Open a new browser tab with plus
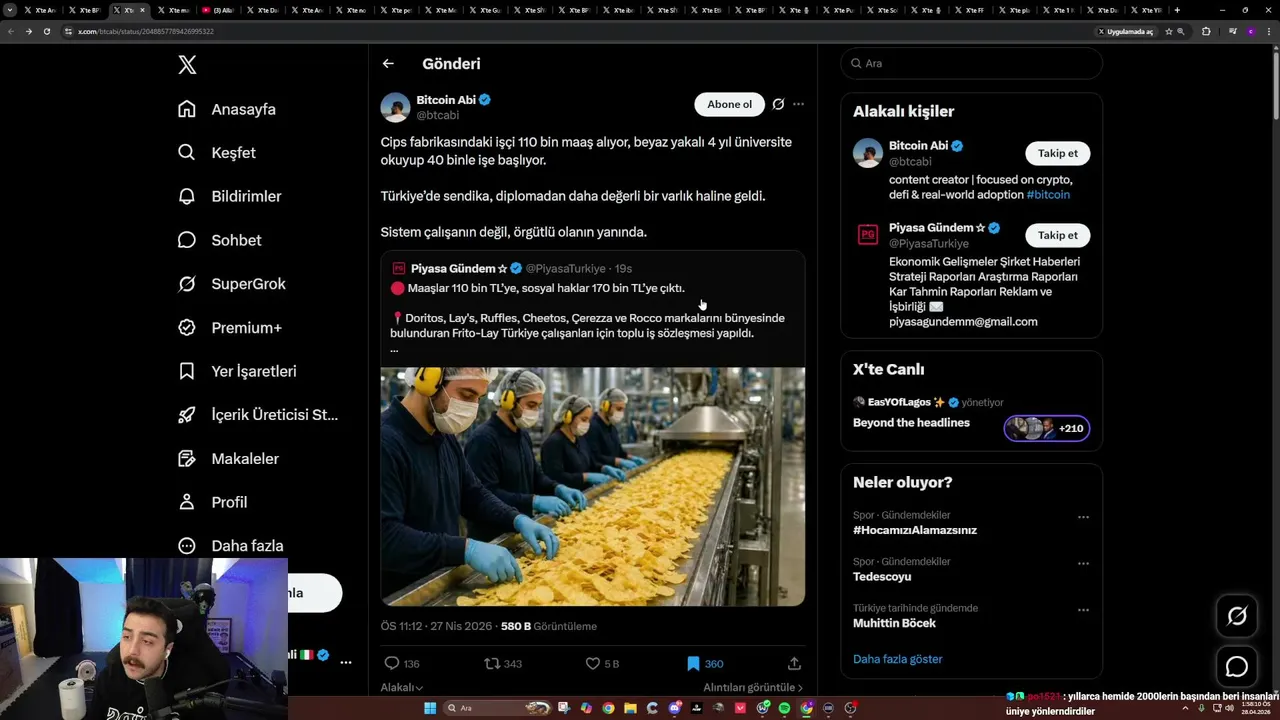The image size is (1280, 720). coord(1176,10)
